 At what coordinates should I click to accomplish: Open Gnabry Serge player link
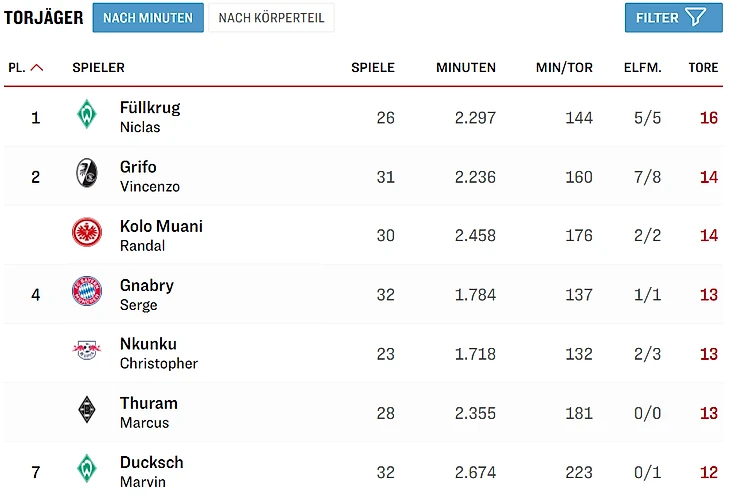coord(146,293)
